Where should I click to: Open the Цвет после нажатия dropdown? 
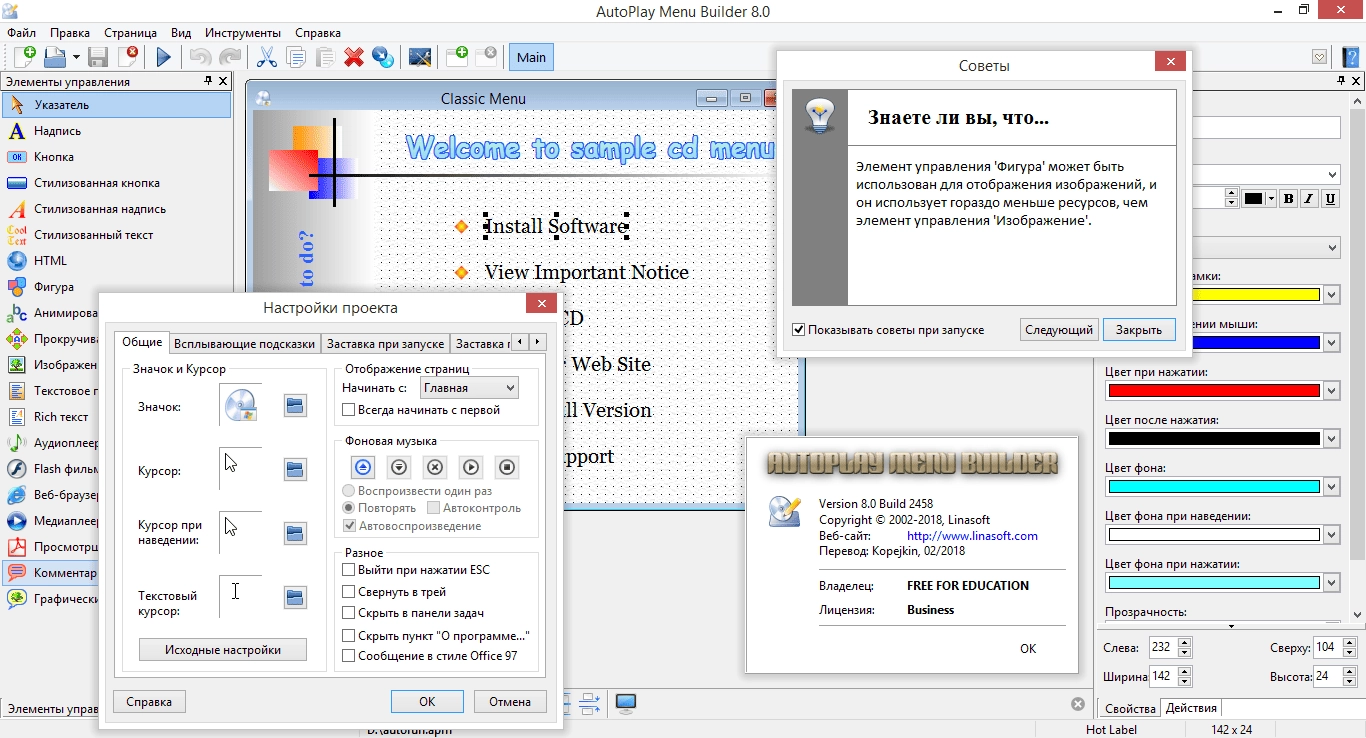pyautogui.click(x=1331, y=439)
